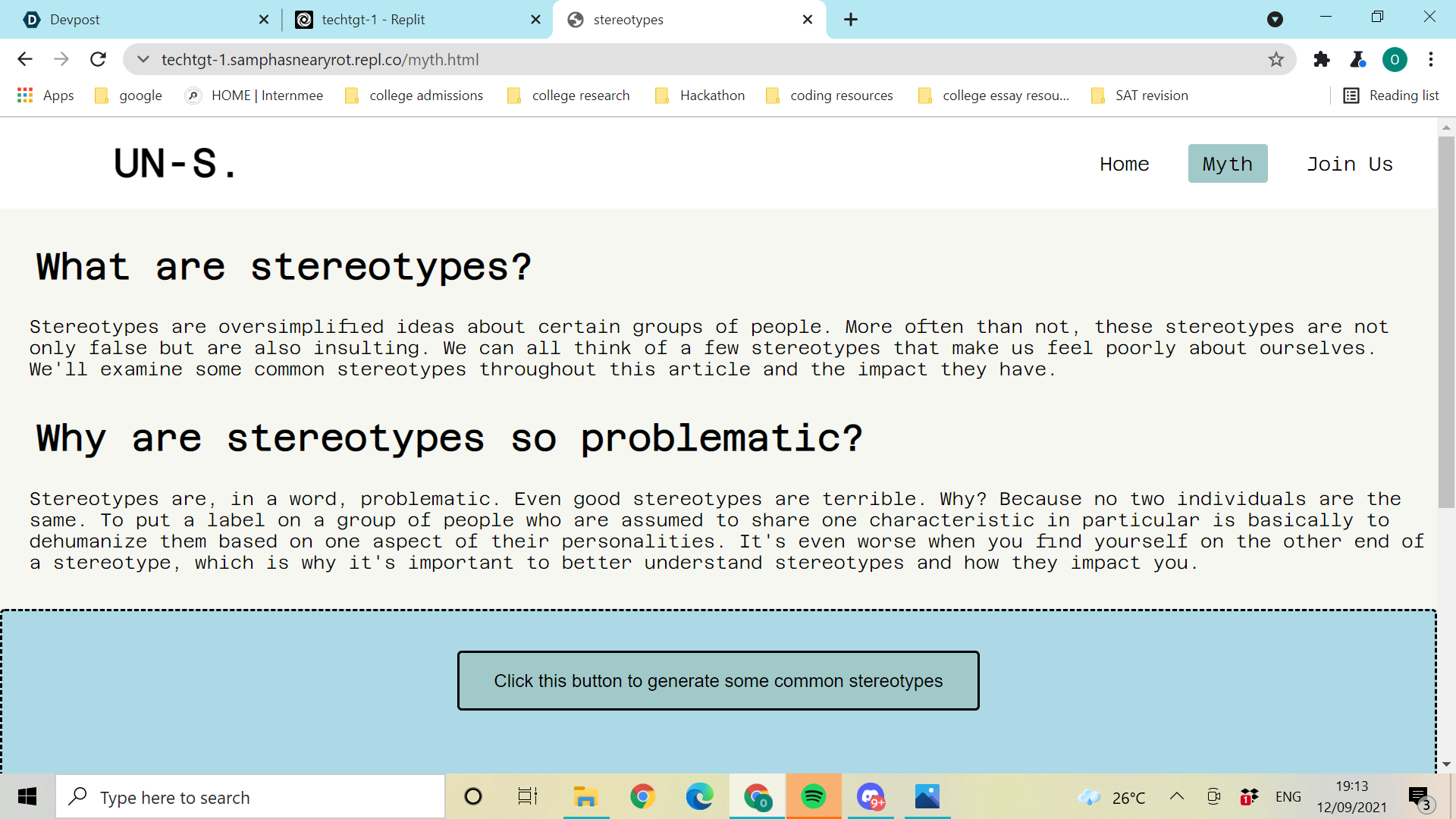Click the generate common stereotypes button

point(717,681)
